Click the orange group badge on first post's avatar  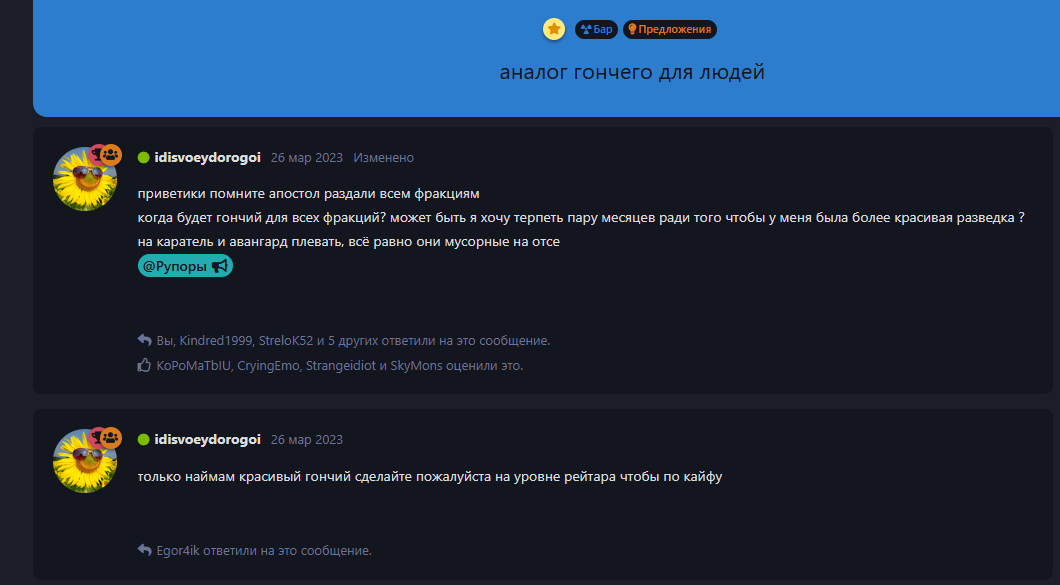click(x=112, y=156)
